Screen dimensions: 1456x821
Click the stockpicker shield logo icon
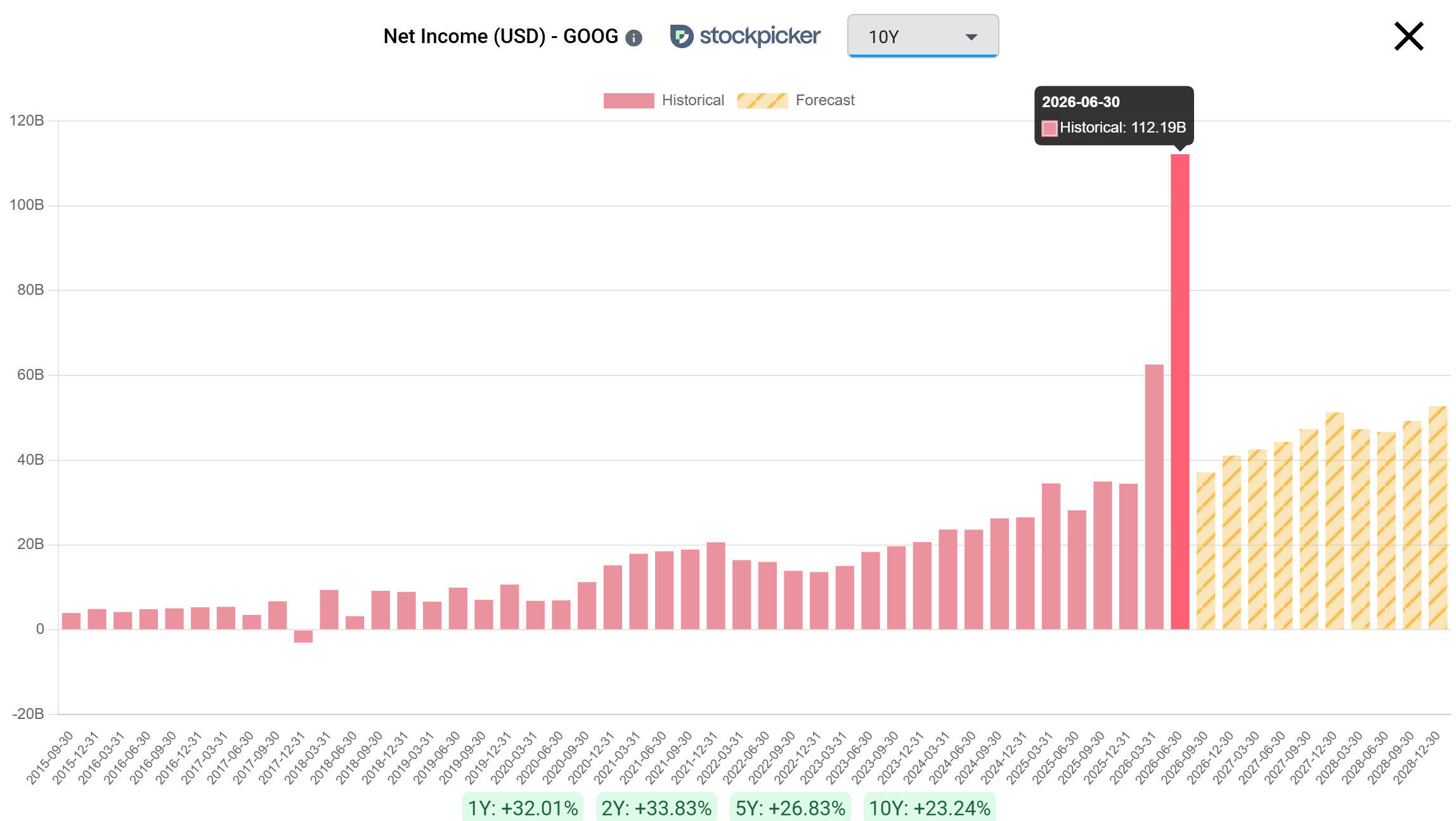[x=682, y=36]
